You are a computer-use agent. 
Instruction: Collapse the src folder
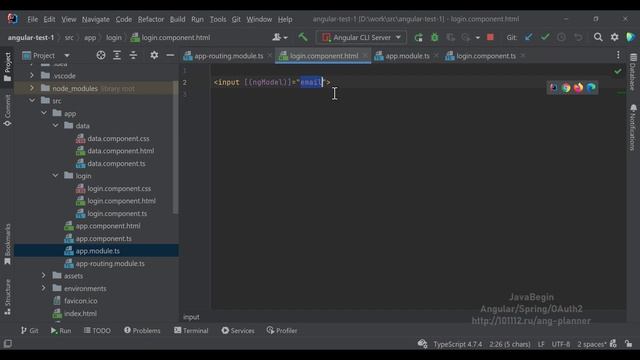(32, 100)
